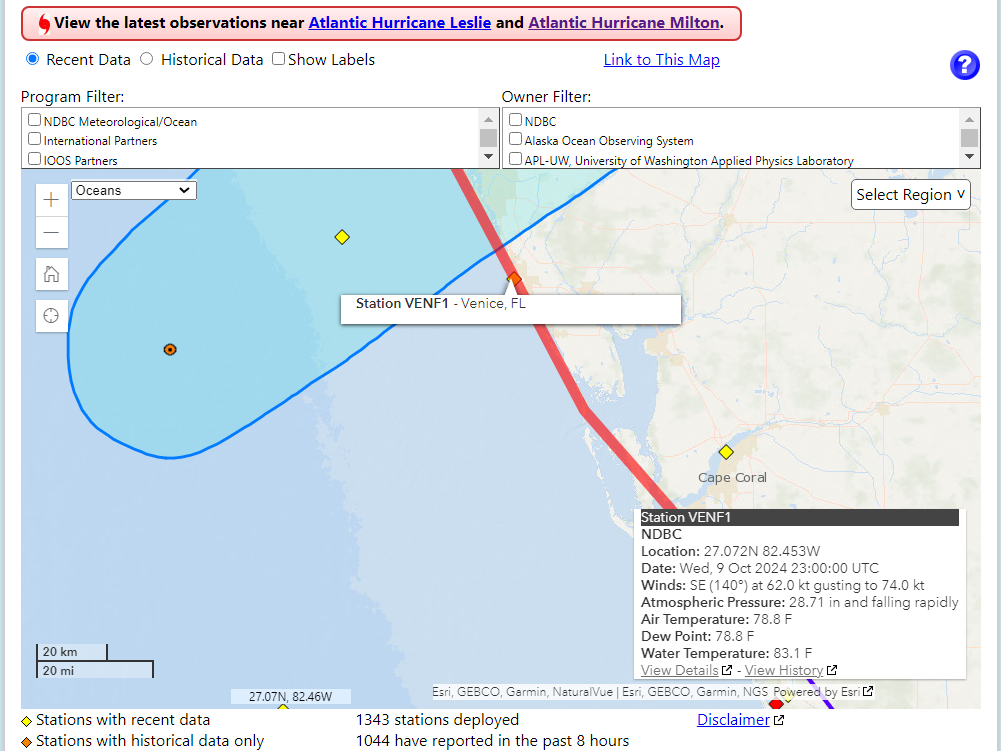Zoom in on the map

(x=51, y=200)
